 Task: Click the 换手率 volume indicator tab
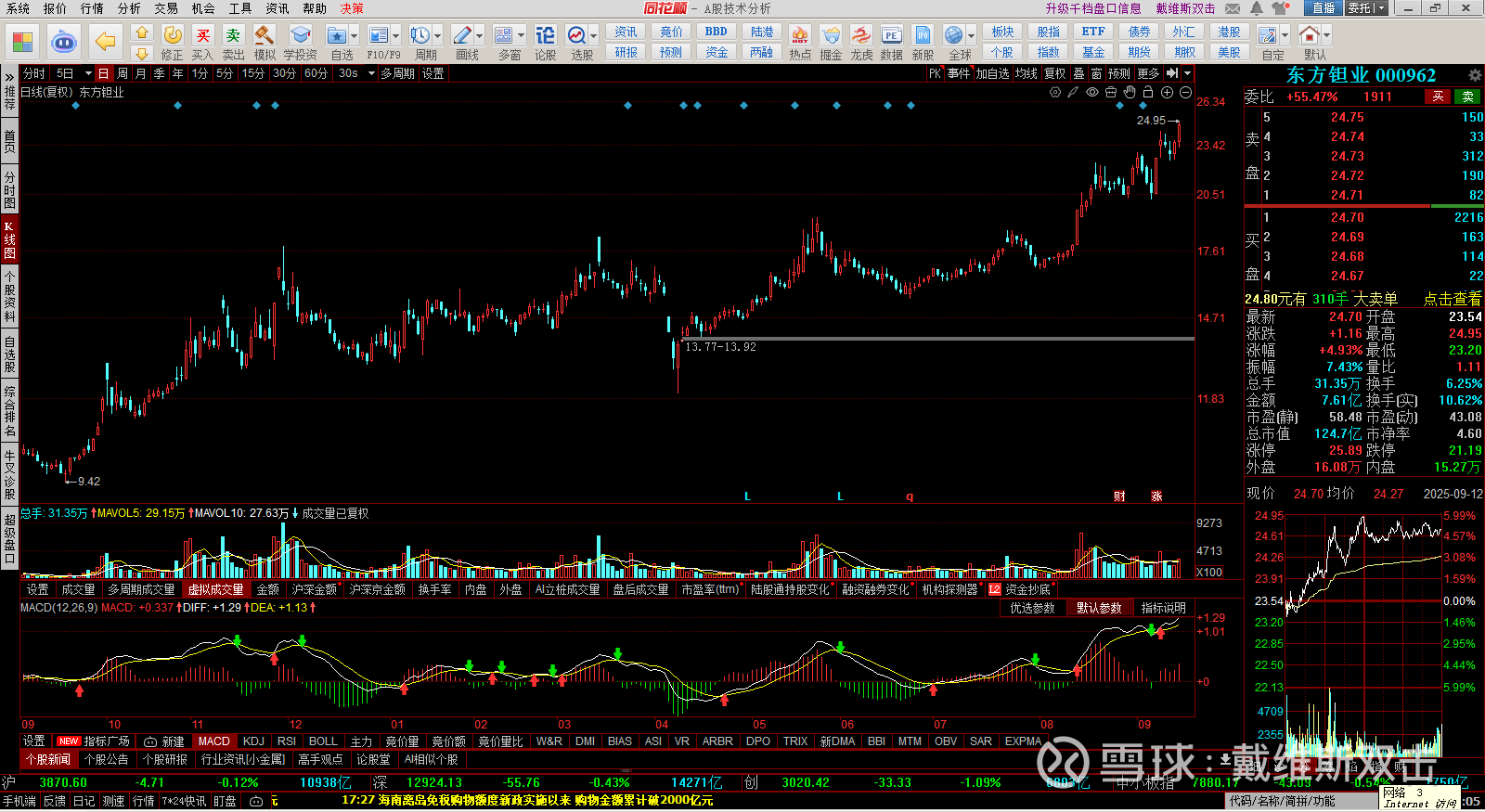[x=434, y=589]
